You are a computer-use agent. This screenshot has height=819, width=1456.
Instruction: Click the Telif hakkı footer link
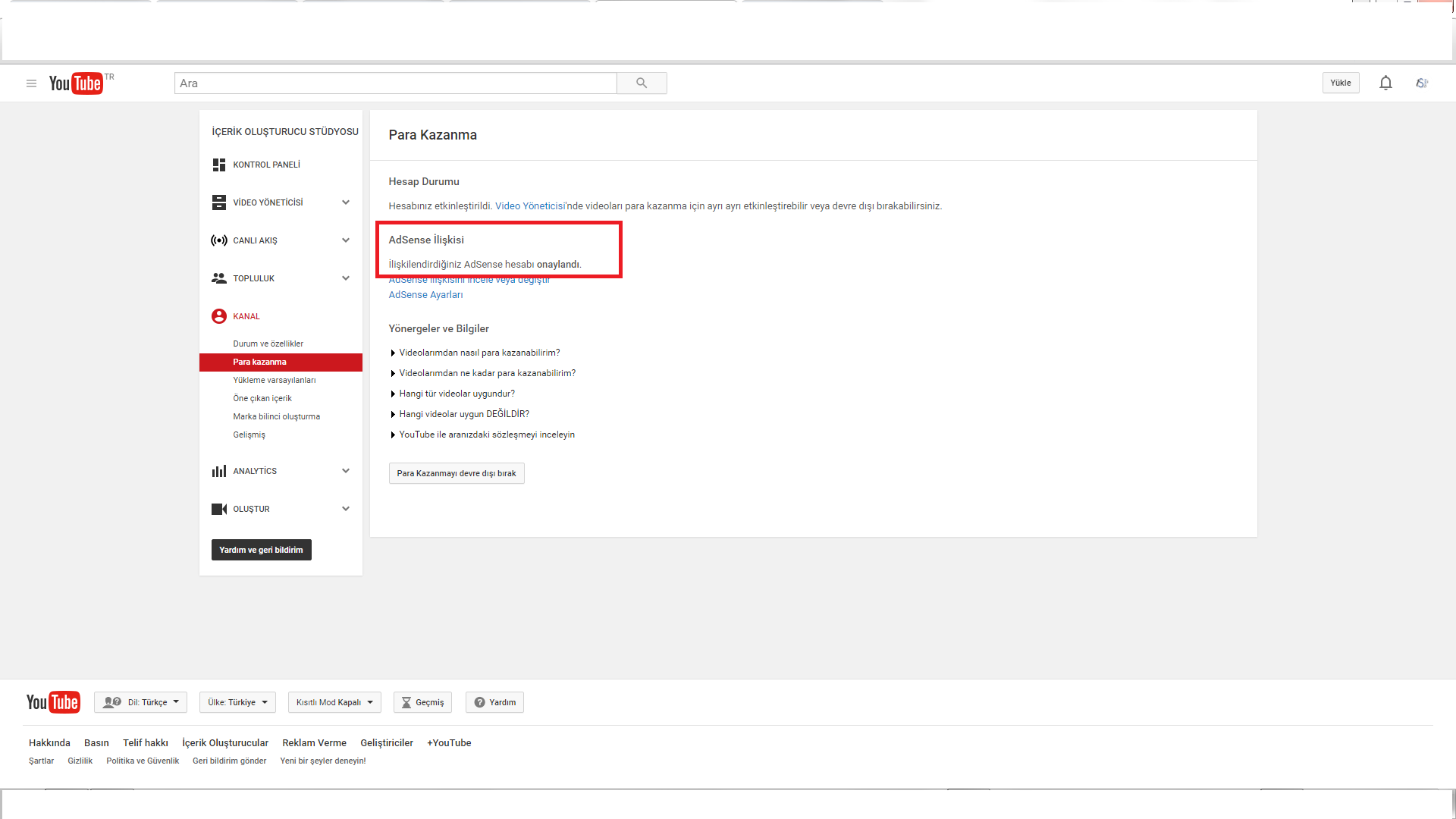pyautogui.click(x=146, y=743)
